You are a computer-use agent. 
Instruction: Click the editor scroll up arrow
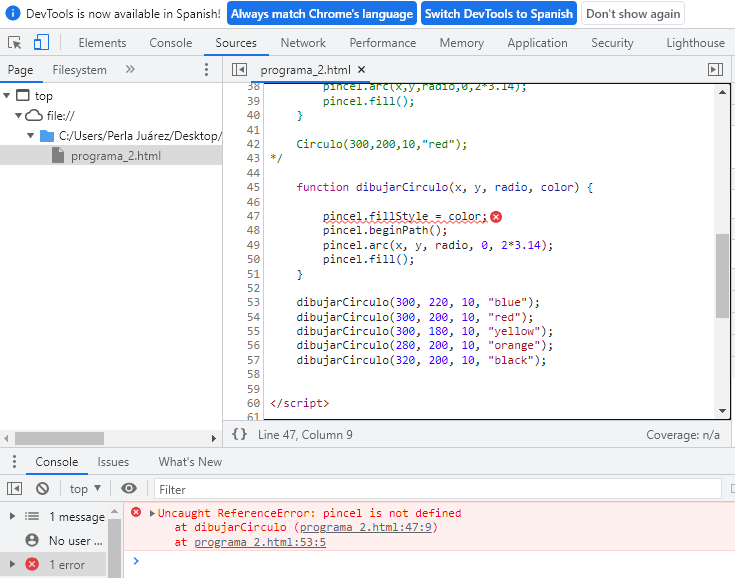[x=722, y=92]
